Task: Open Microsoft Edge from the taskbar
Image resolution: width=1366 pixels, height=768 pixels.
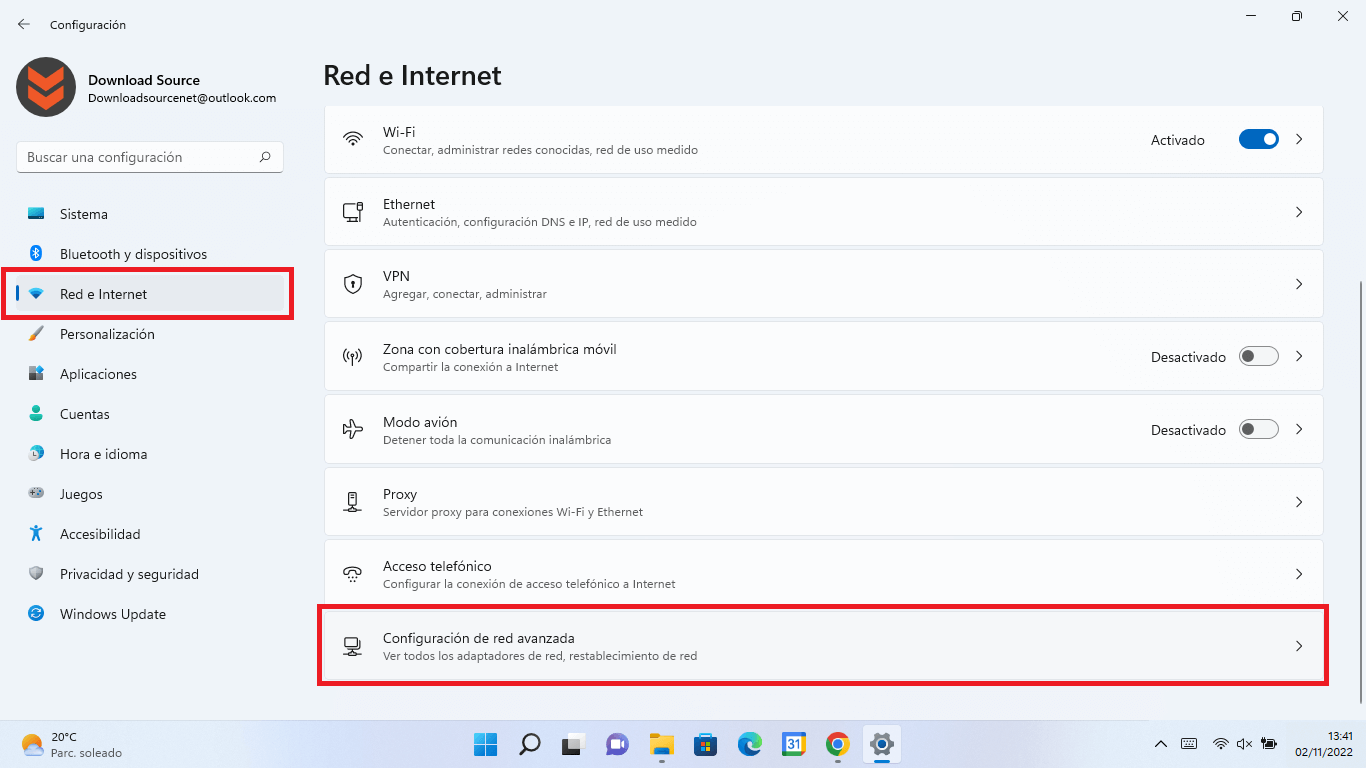Action: (749, 744)
